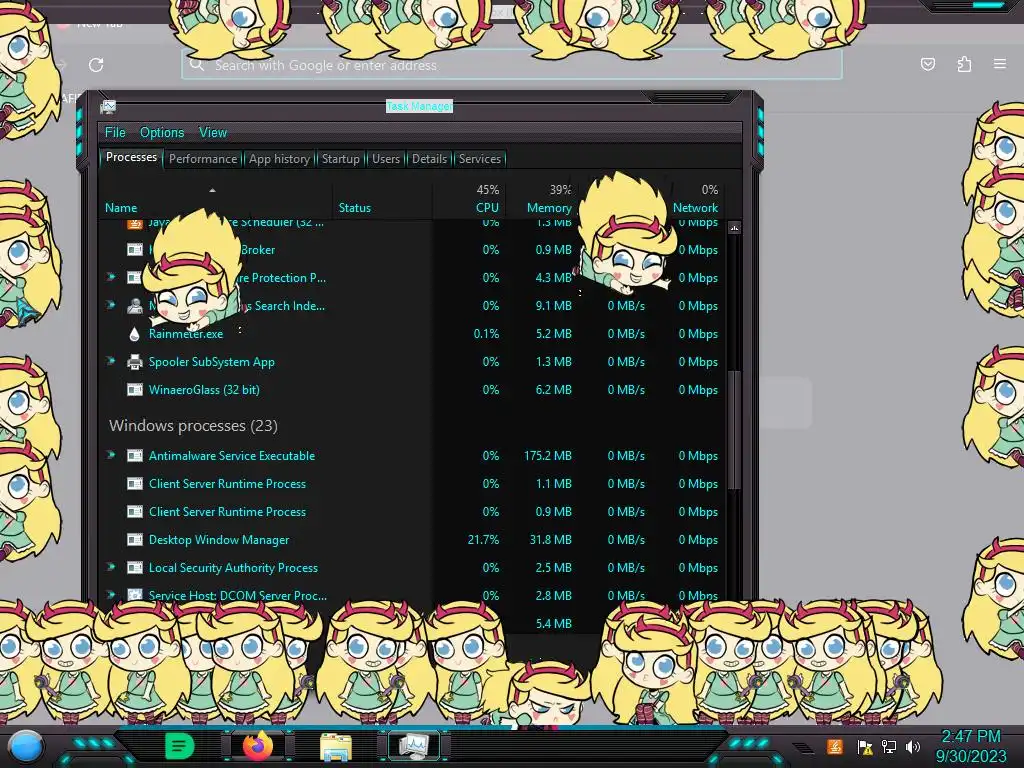Switch to the App history tab
Viewport: 1024px width, 768px height.
click(x=280, y=159)
